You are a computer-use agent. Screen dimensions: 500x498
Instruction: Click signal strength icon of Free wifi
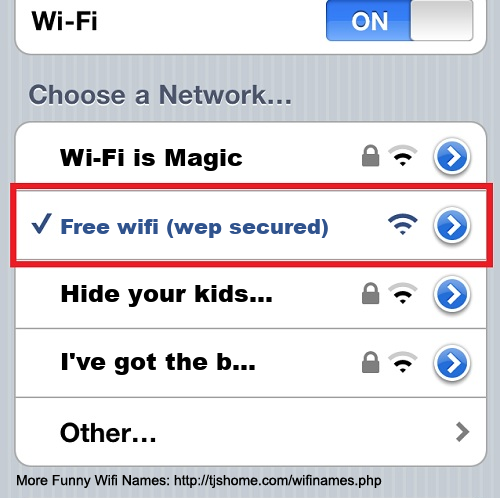[403, 224]
